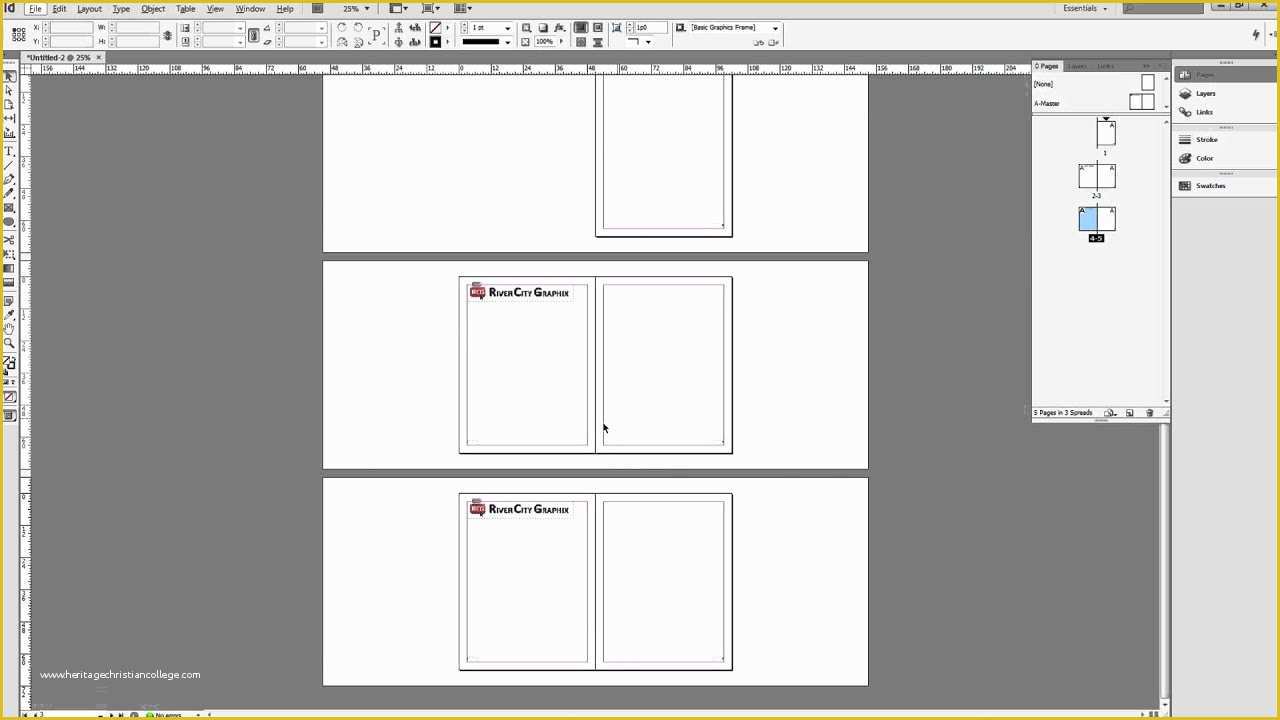This screenshot has height=720, width=1280.
Task: Open the Basic Graphics Frame style dropdown
Action: tap(775, 28)
